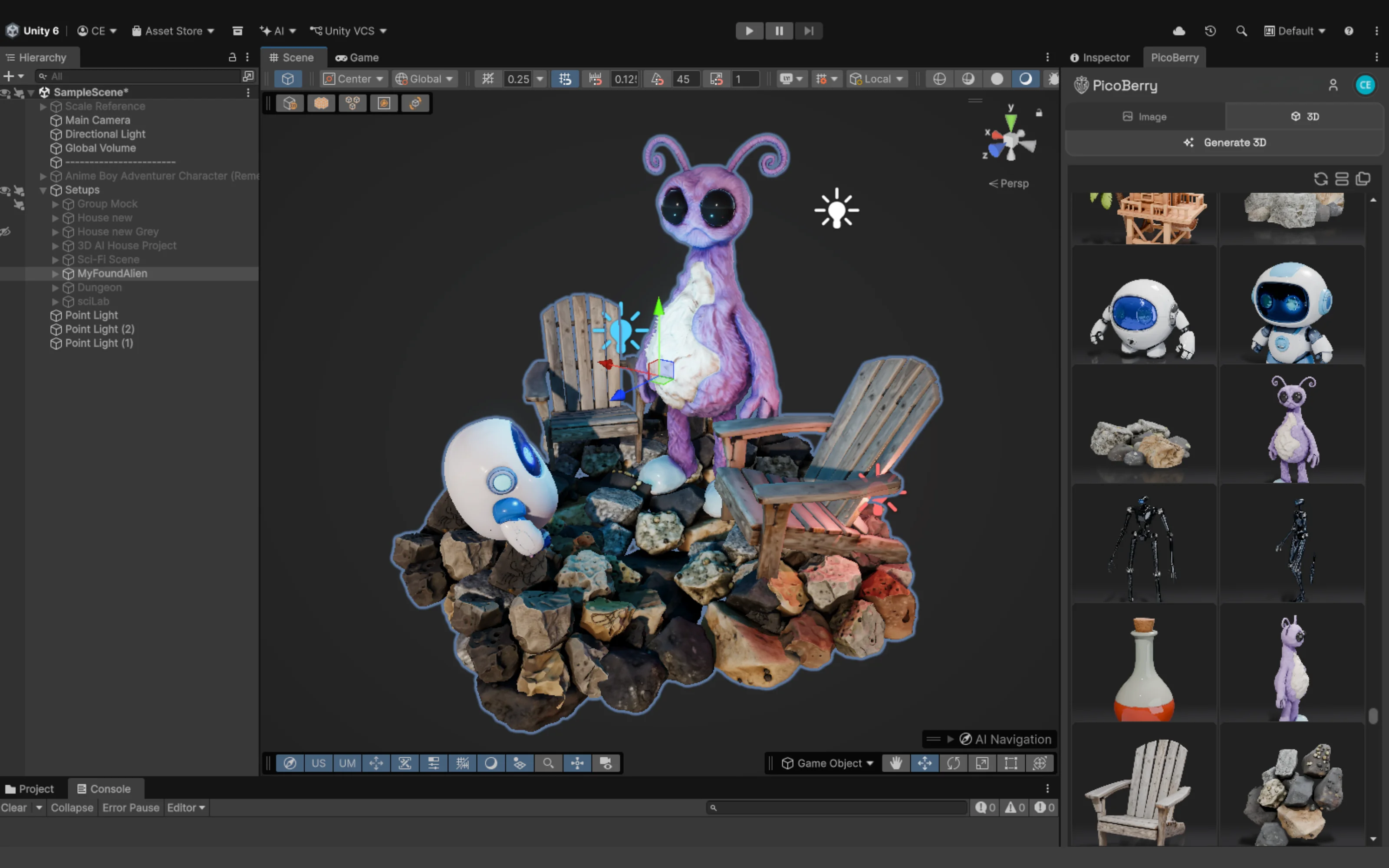Expand the MyFoundAlien hierarchy item
Image resolution: width=1389 pixels, height=868 pixels.
click(56, 274)
